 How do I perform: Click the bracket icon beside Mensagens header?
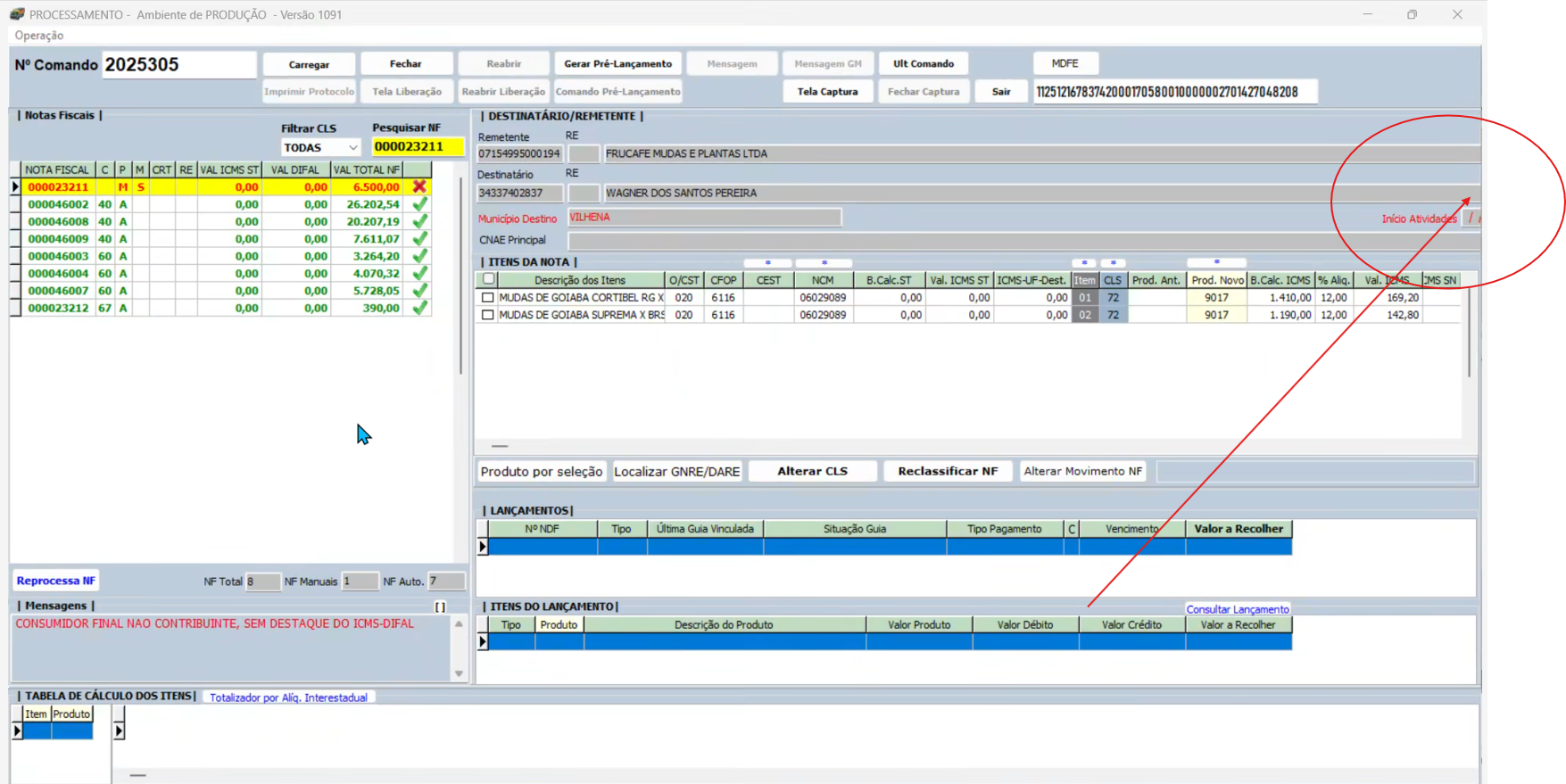click(440, 607)
